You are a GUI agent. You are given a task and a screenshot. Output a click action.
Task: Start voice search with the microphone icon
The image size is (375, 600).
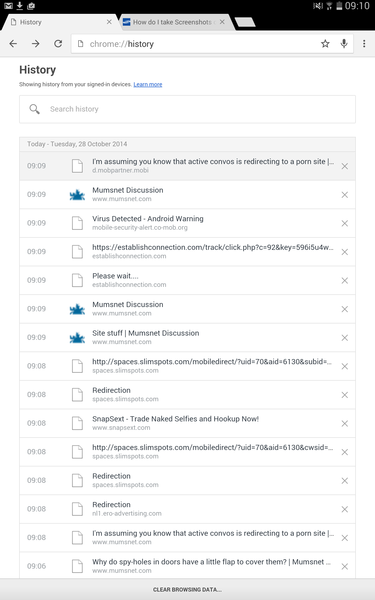point(344,44)
